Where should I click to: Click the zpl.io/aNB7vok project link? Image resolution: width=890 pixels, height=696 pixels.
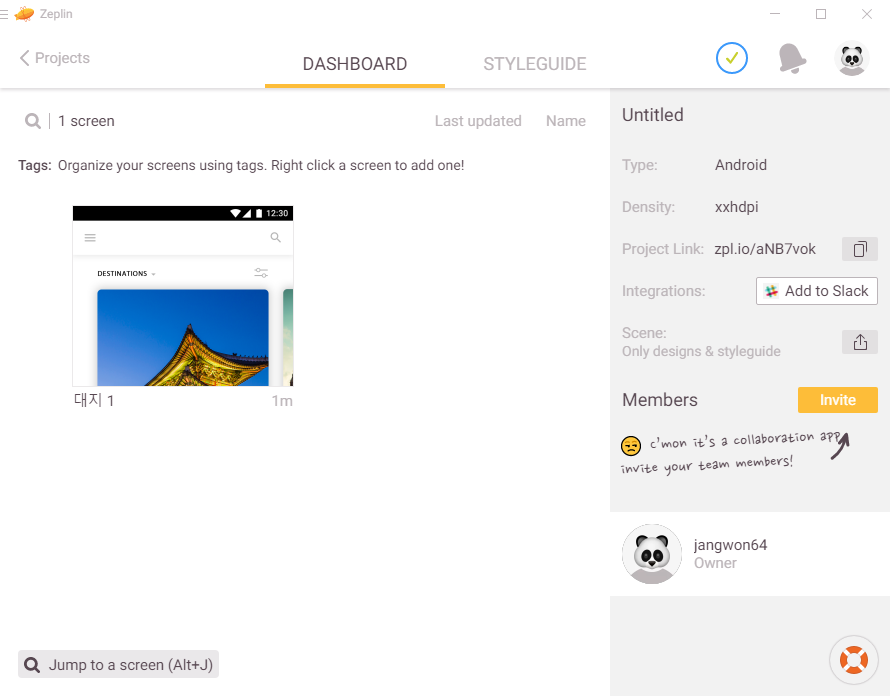click(x=765, y=249)
